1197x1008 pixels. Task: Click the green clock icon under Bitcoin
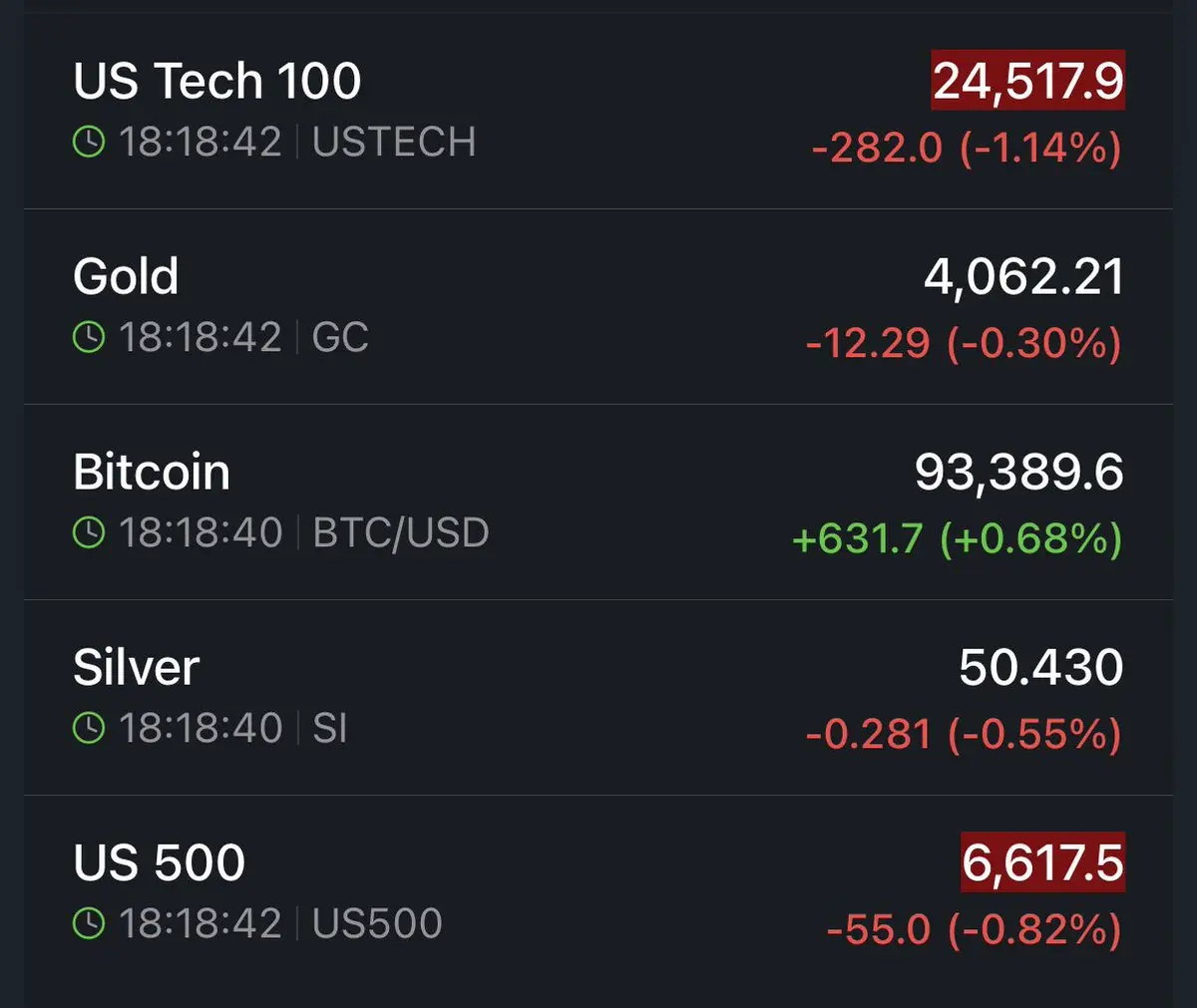[x=89, y=533]
